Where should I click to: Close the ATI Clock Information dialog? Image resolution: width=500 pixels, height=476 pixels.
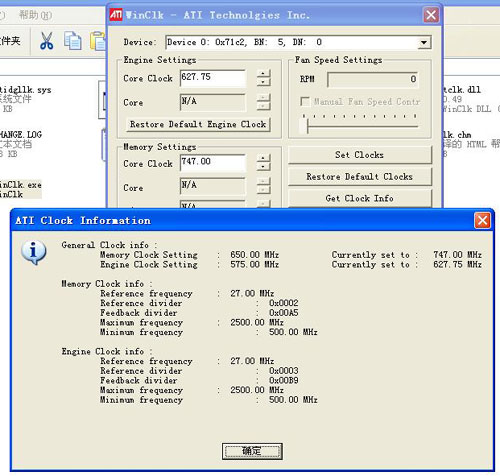482,221
